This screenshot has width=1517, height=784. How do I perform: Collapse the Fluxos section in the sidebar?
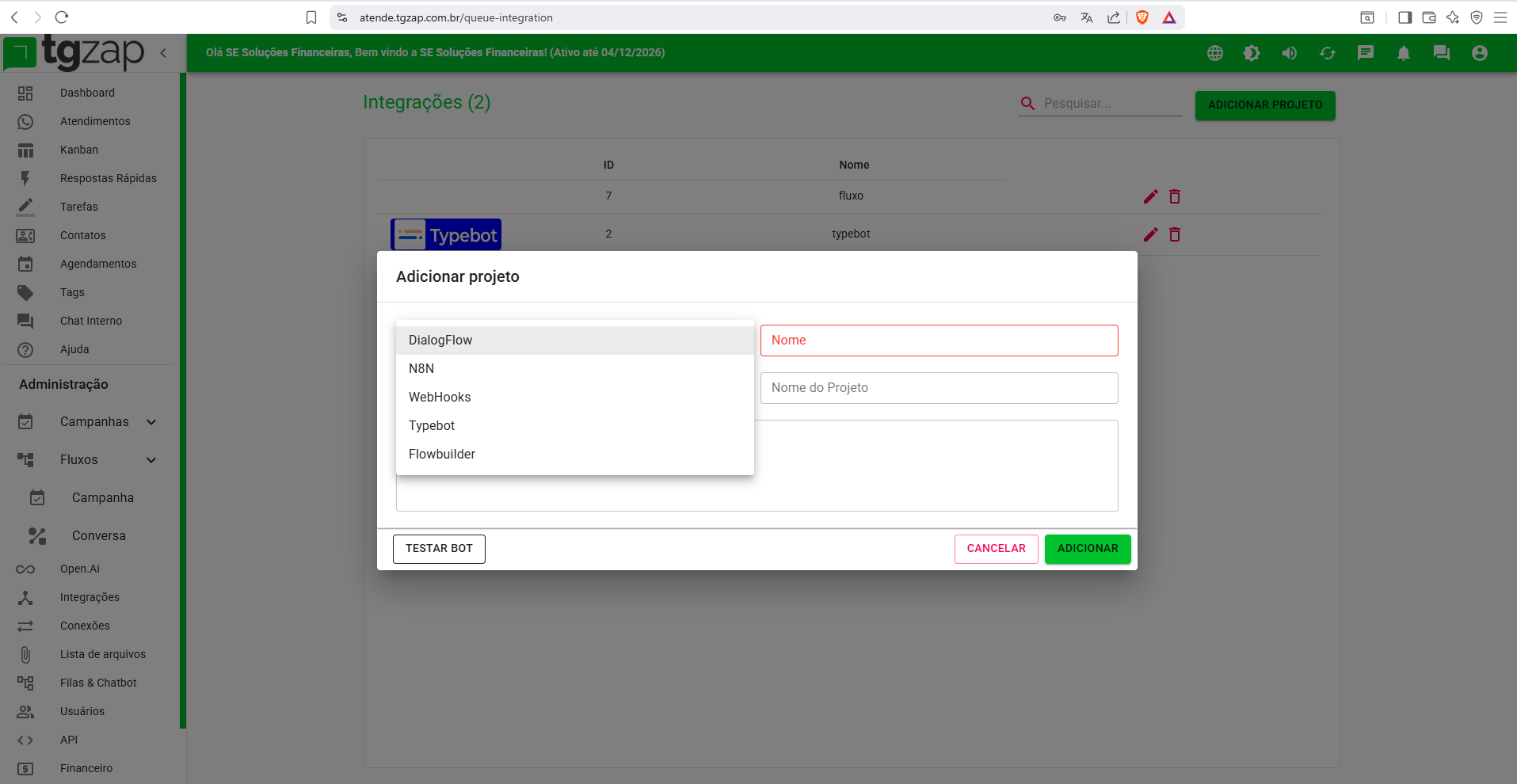151,460
